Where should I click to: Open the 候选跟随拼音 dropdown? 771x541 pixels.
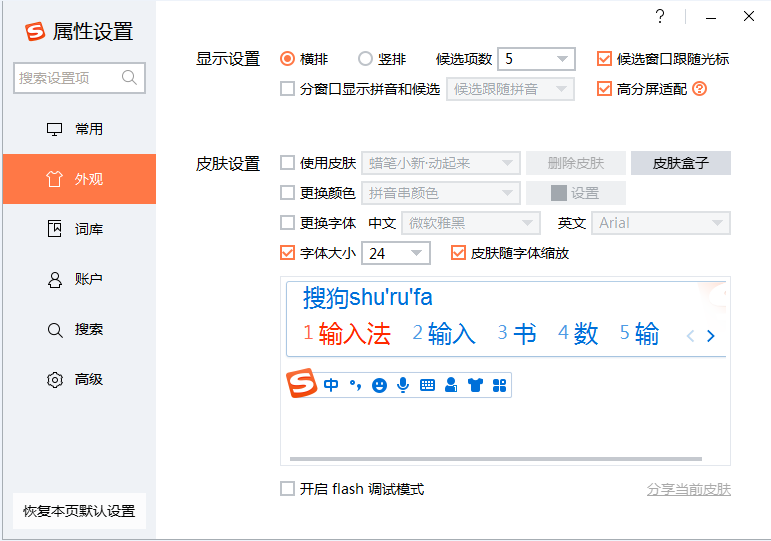[510, 89]
